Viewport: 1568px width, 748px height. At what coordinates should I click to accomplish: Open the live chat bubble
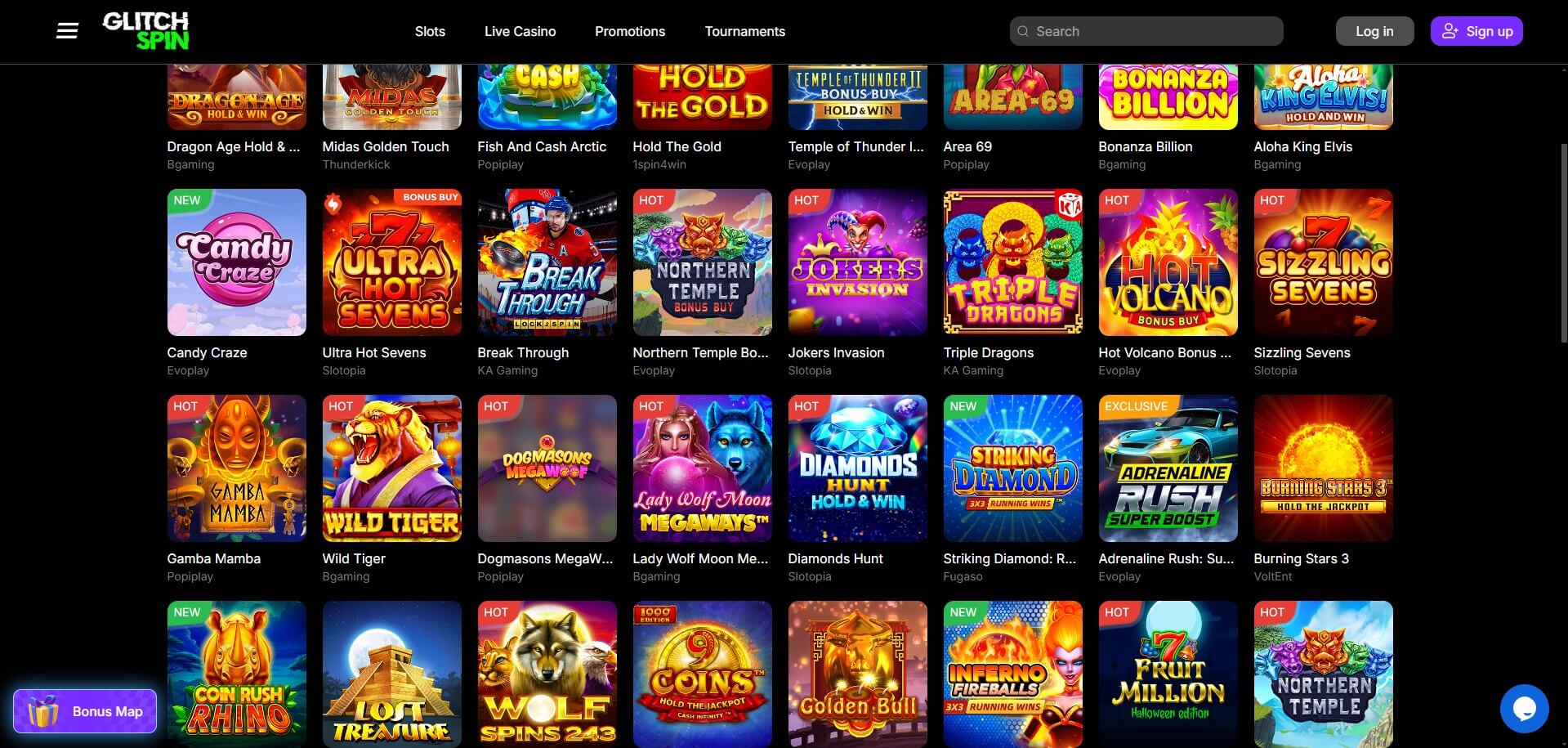pos(1524,709)
